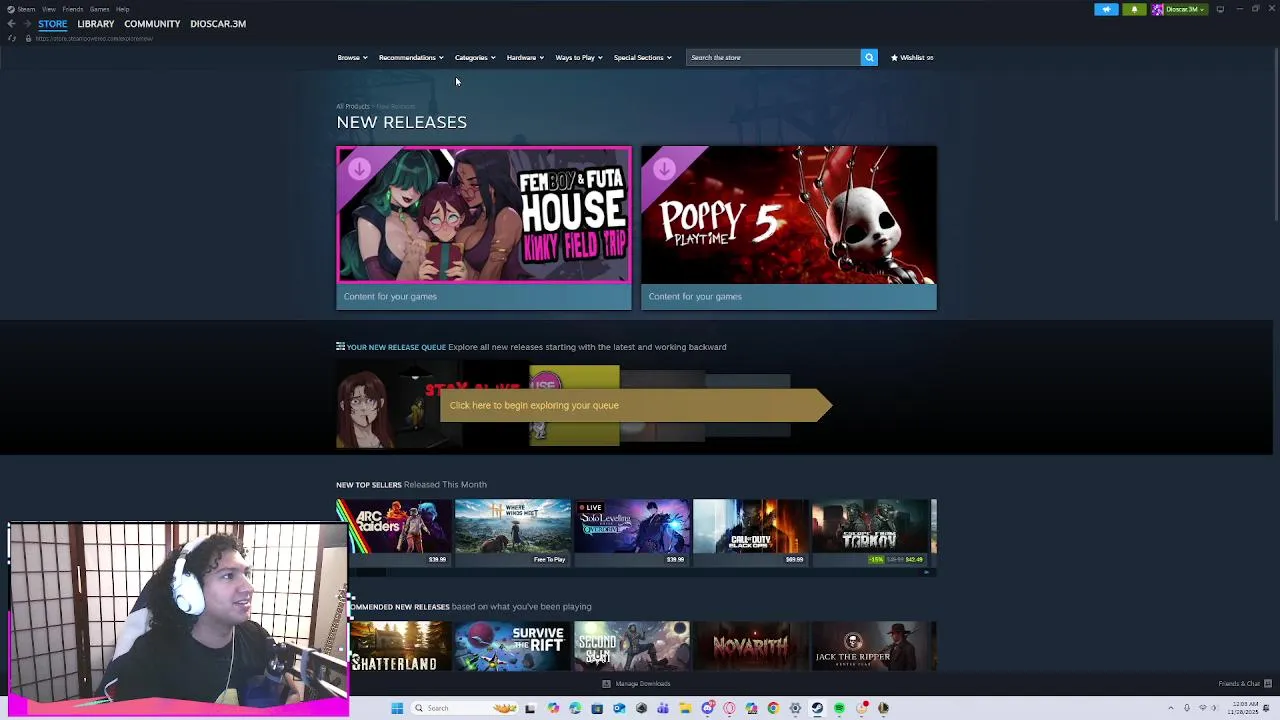Switch to Big Picture mode icon
The image size is (1280, 720).
point(1220,9)
